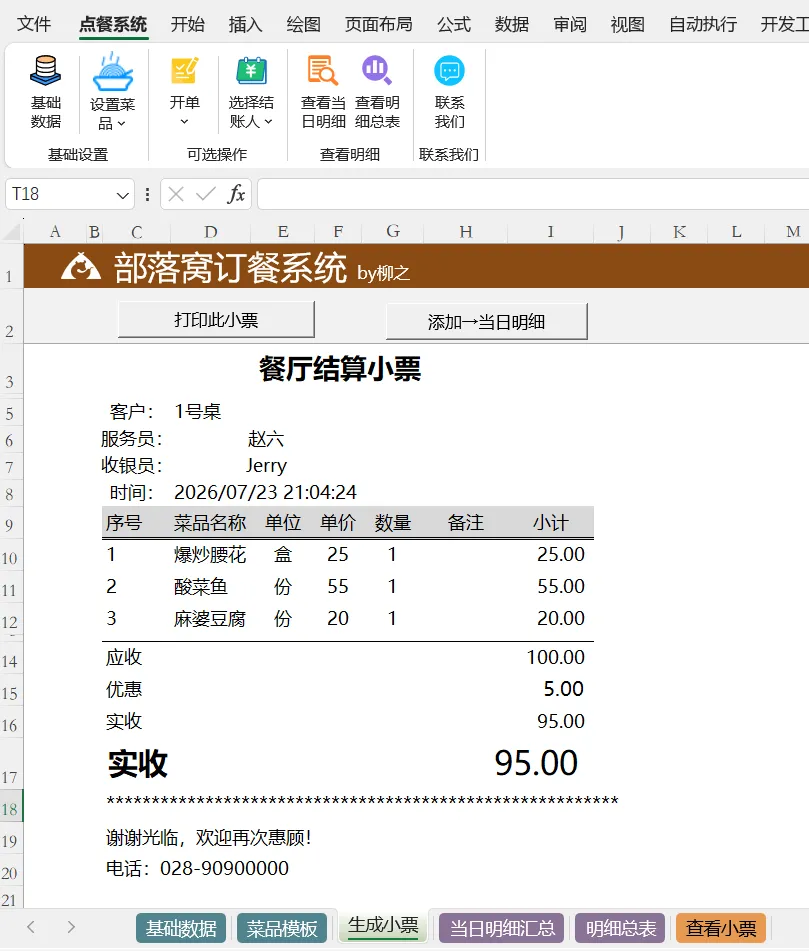
Task: Expand the 开单 dropdown chevron
Action: [184, 122]
